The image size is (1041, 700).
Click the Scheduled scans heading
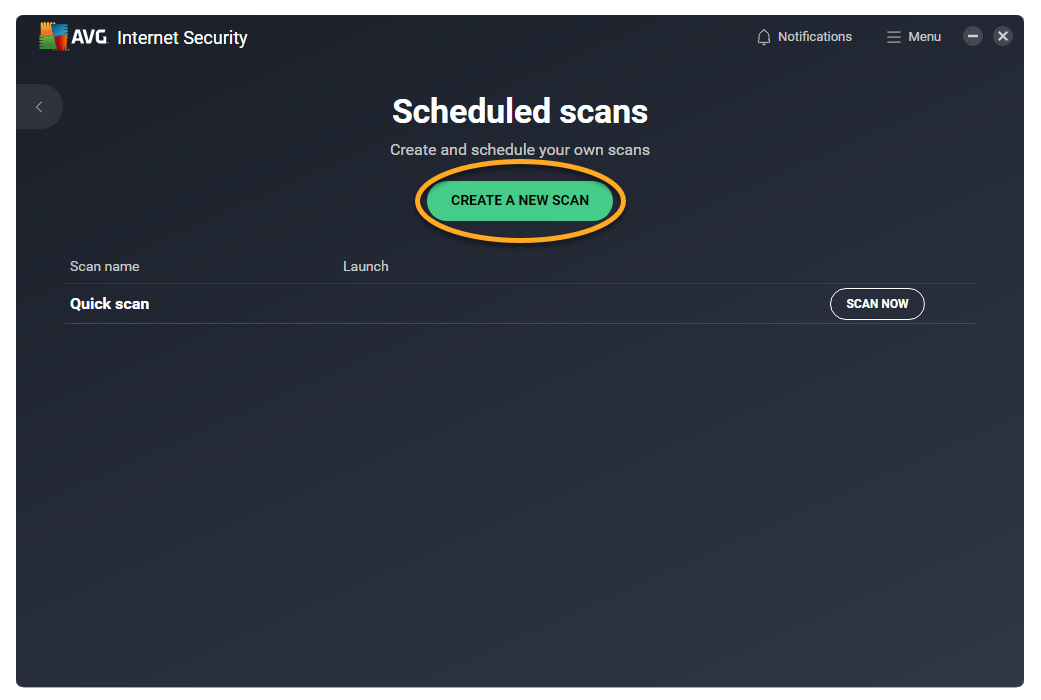click(520, 111)
